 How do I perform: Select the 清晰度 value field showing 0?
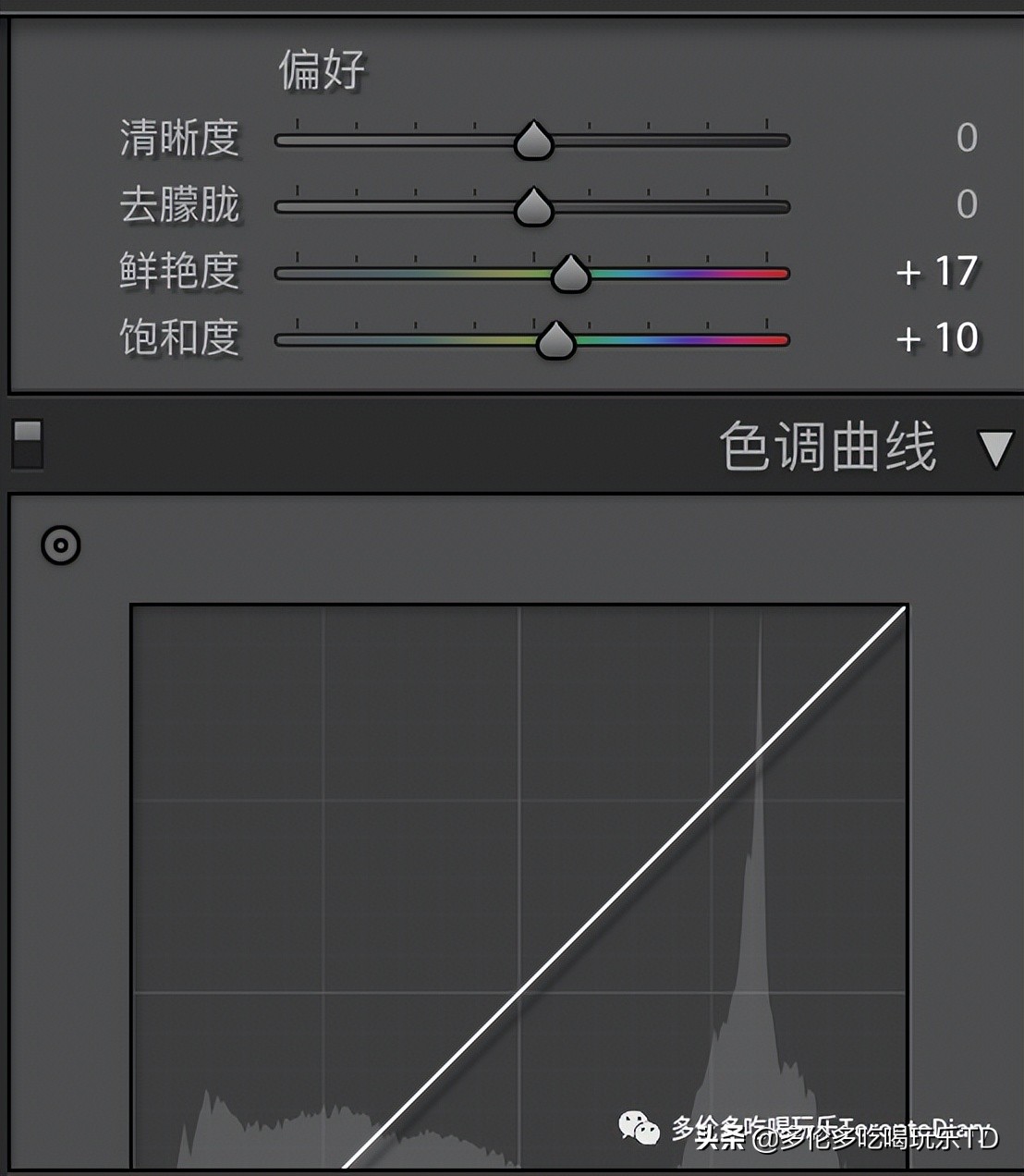pyautogui.click(x=967, y=138)
